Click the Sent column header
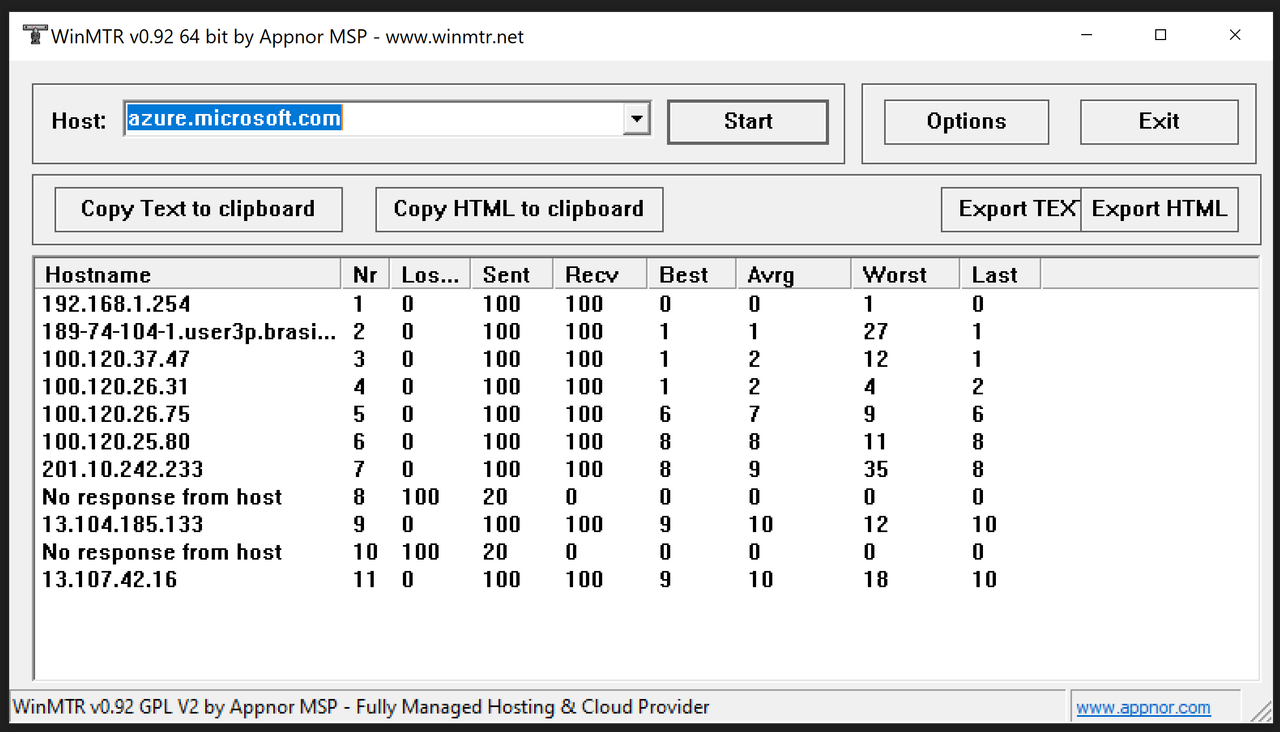 coord(512,274)
